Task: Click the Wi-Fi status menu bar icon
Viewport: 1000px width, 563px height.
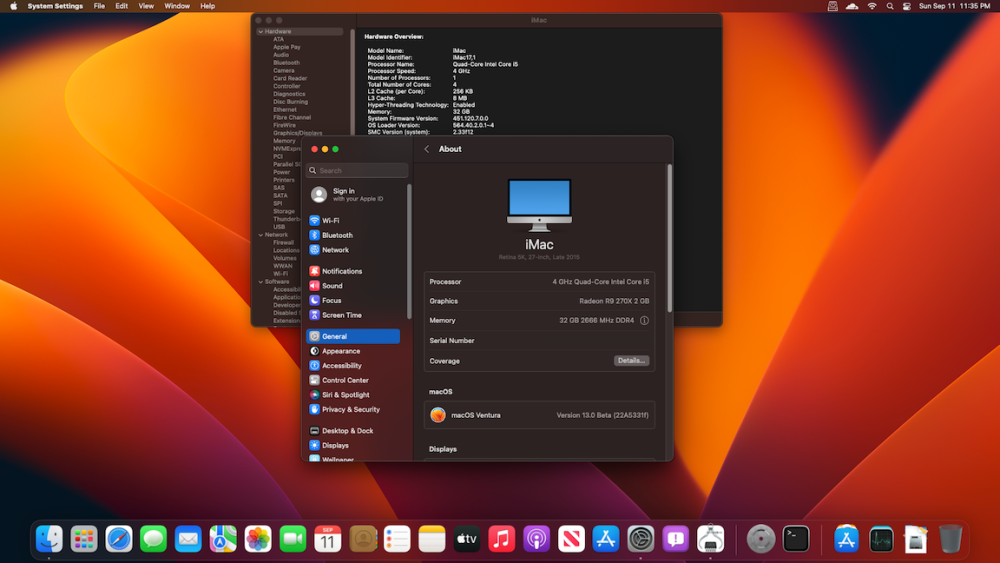Action: click(872, 6)
